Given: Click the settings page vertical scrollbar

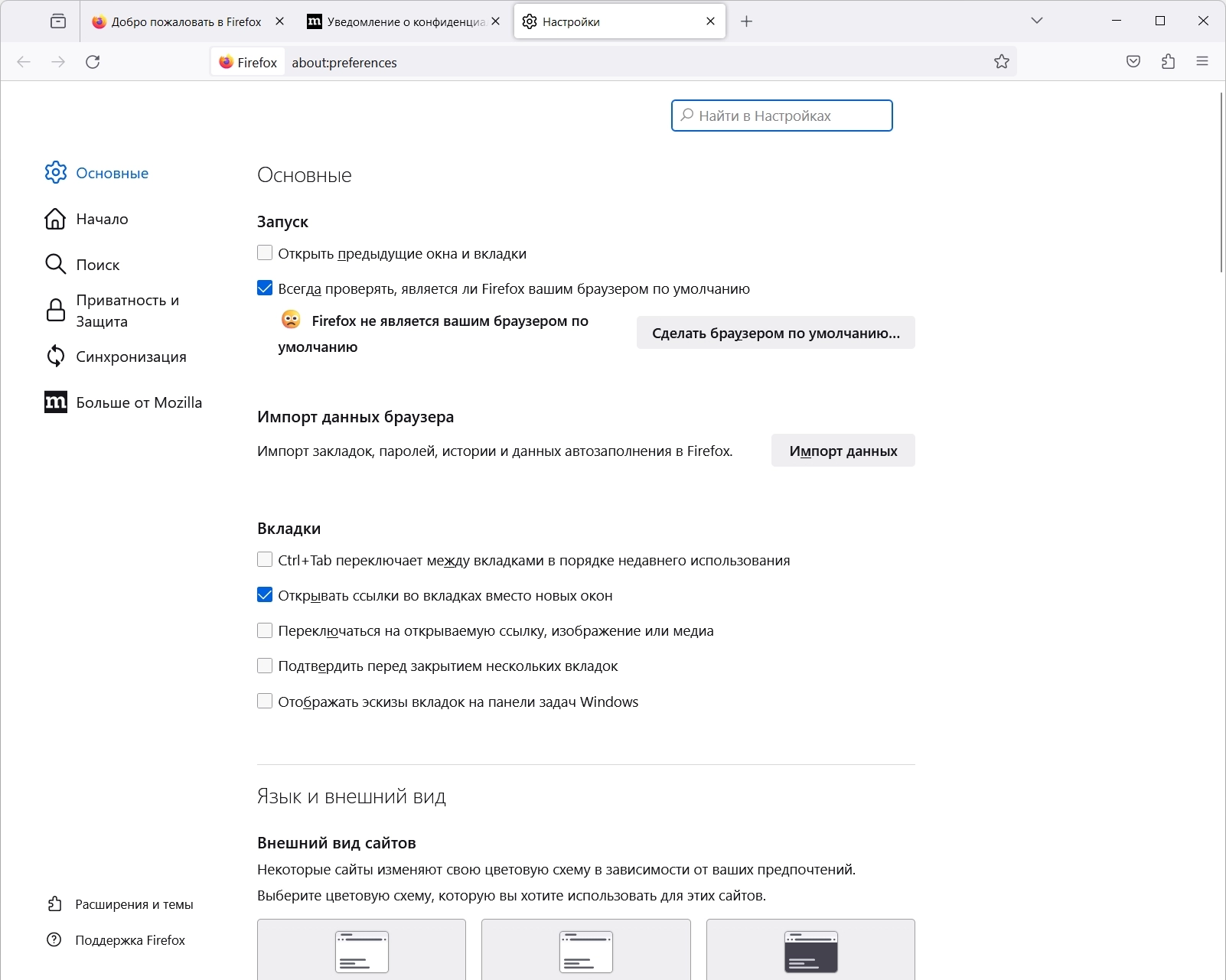Looking at the screenshot, I should pyautogui.click(x=1221, y=182).
